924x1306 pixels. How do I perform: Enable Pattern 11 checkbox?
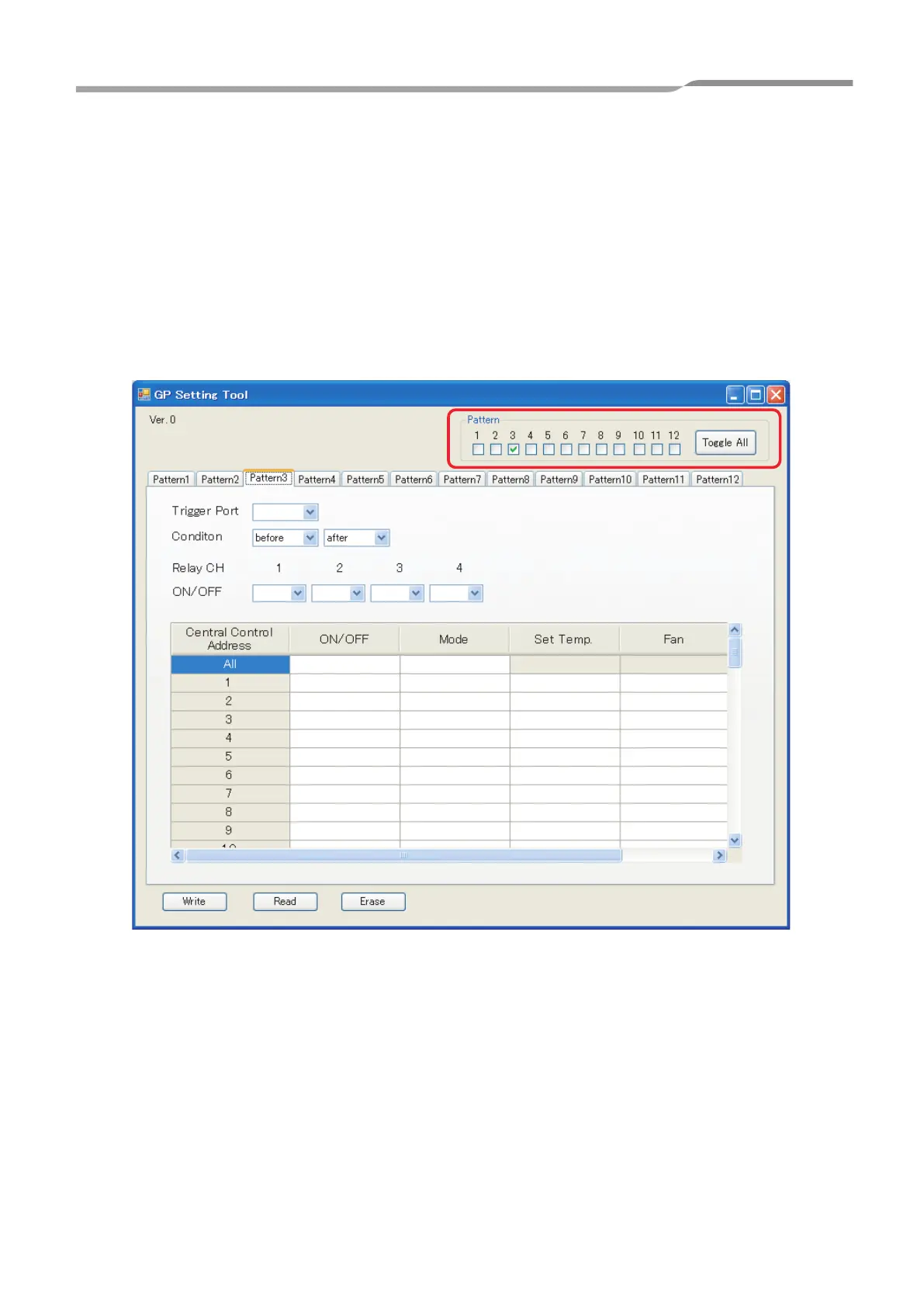coord(657,449)
